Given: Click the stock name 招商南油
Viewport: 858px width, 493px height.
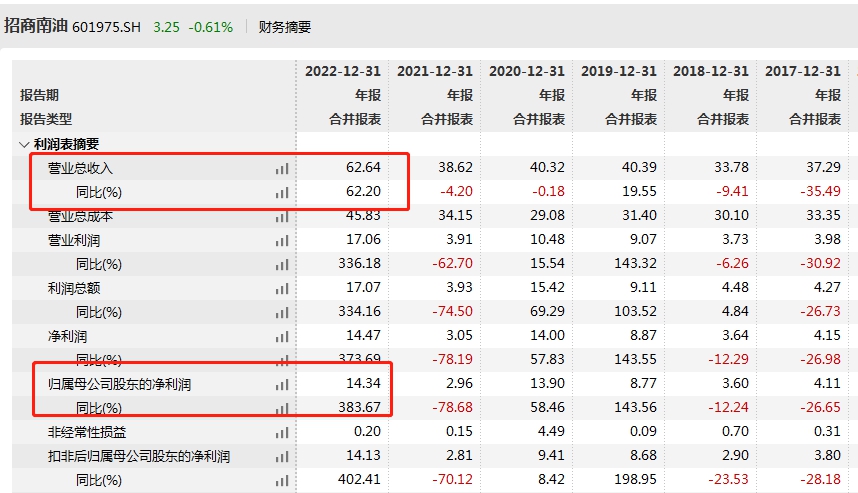Looking at the screenshot, I should [36, 26].
